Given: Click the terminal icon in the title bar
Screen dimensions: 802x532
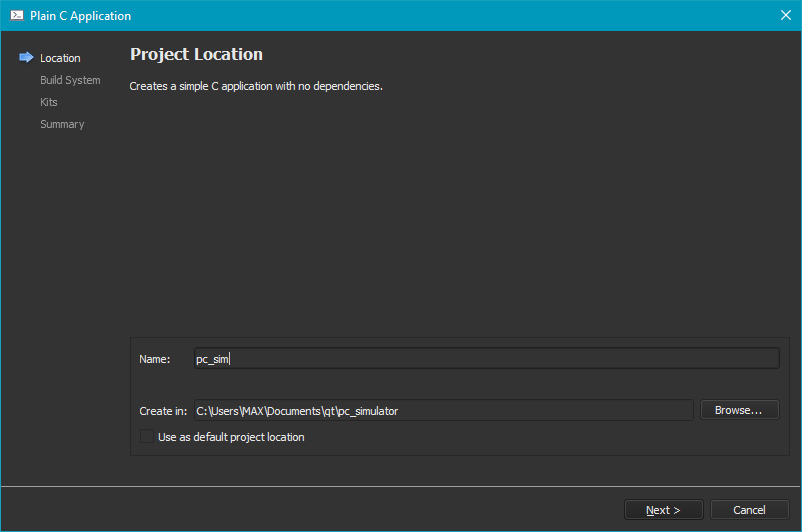Looking at the screenshot, I should point(17,15).
